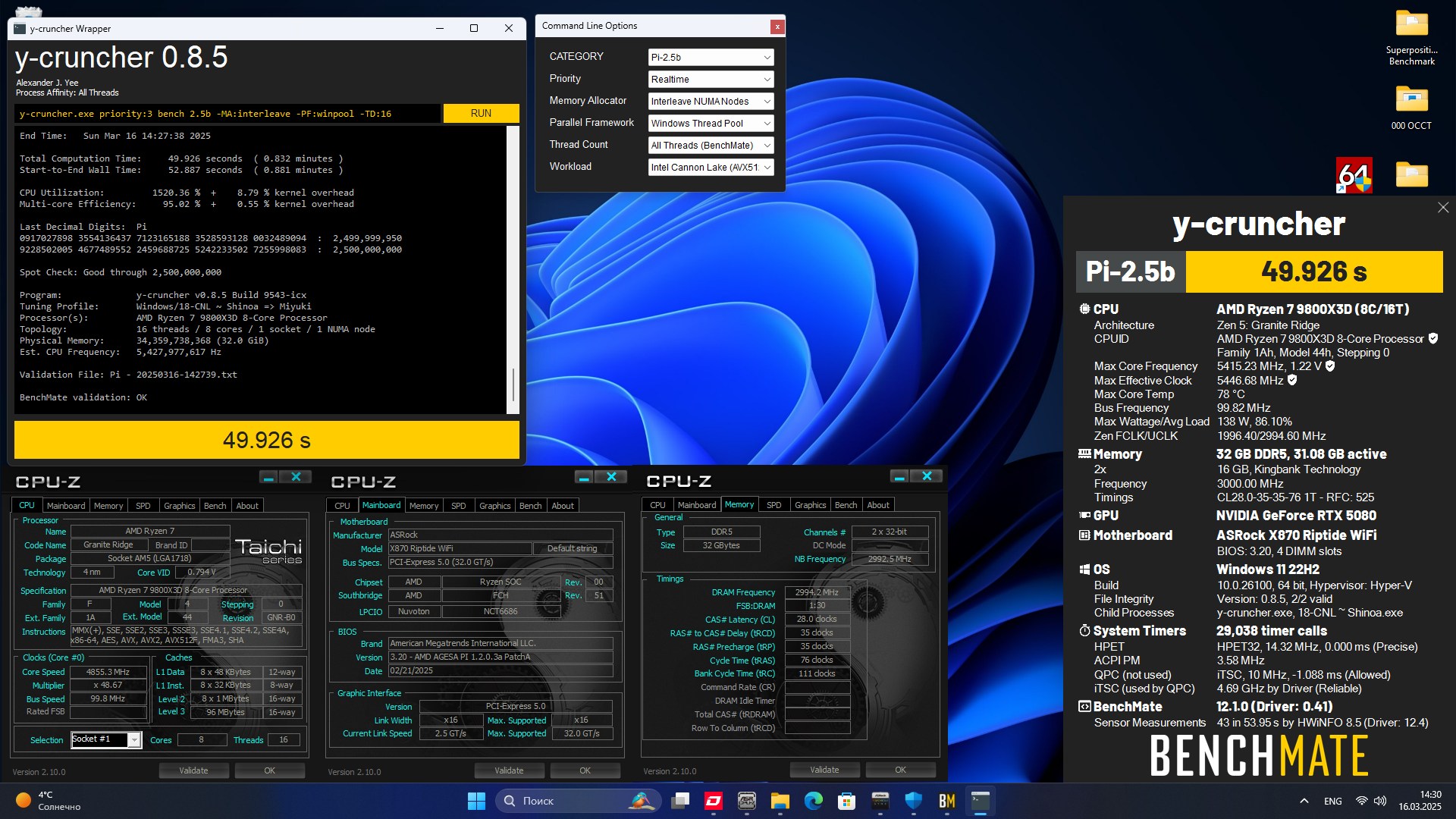Click the 49.926 s yellow result bar in wrapper

(266, 440)
